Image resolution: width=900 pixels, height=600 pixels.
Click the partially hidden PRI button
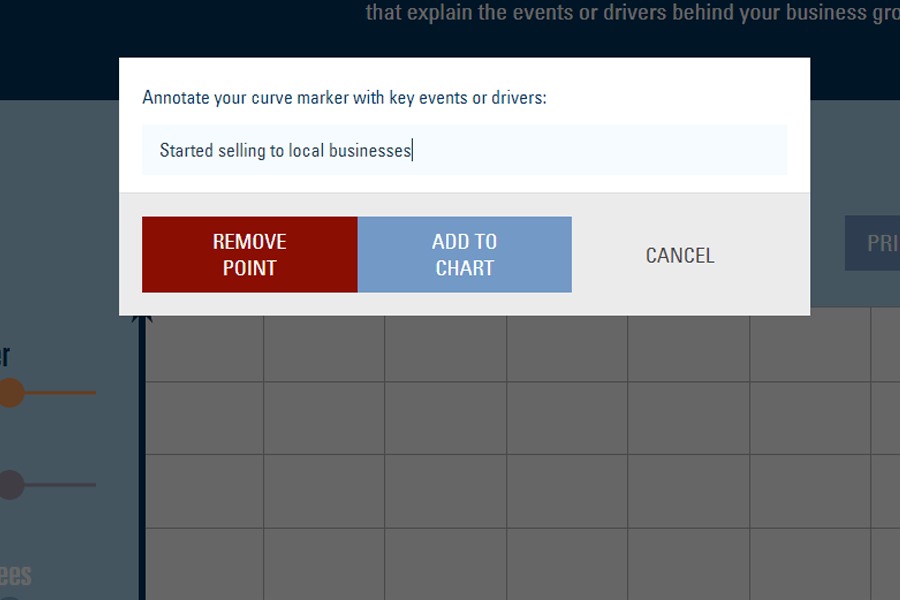[872, 243]
